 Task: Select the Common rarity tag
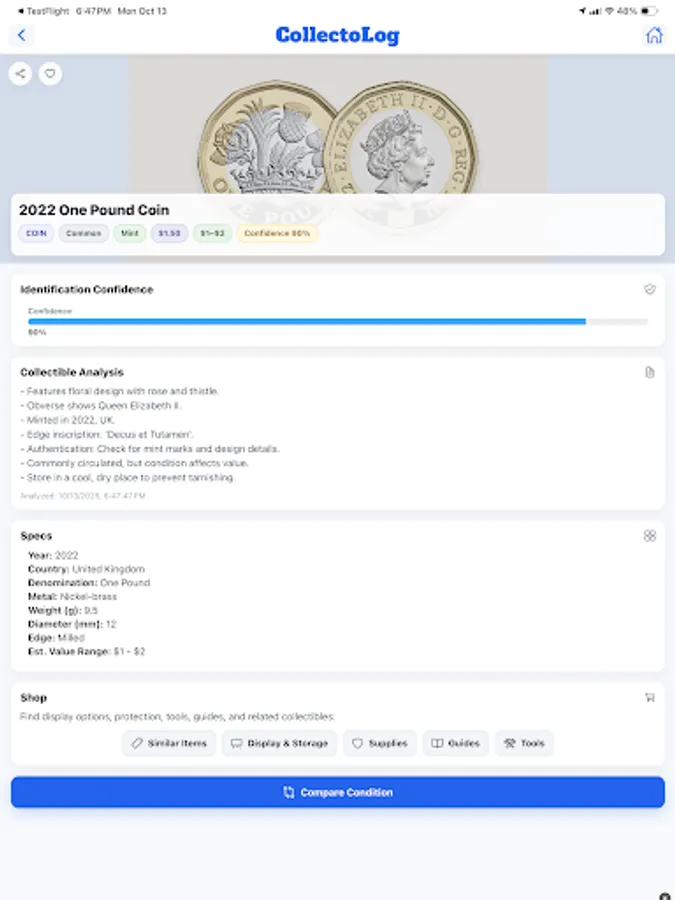[83, 233]
